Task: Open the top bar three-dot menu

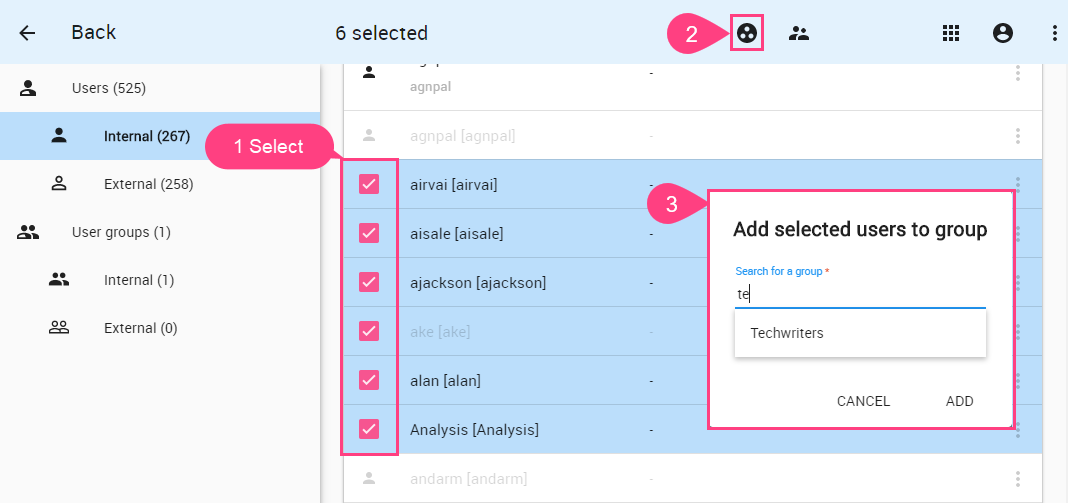Action: 1054,33
